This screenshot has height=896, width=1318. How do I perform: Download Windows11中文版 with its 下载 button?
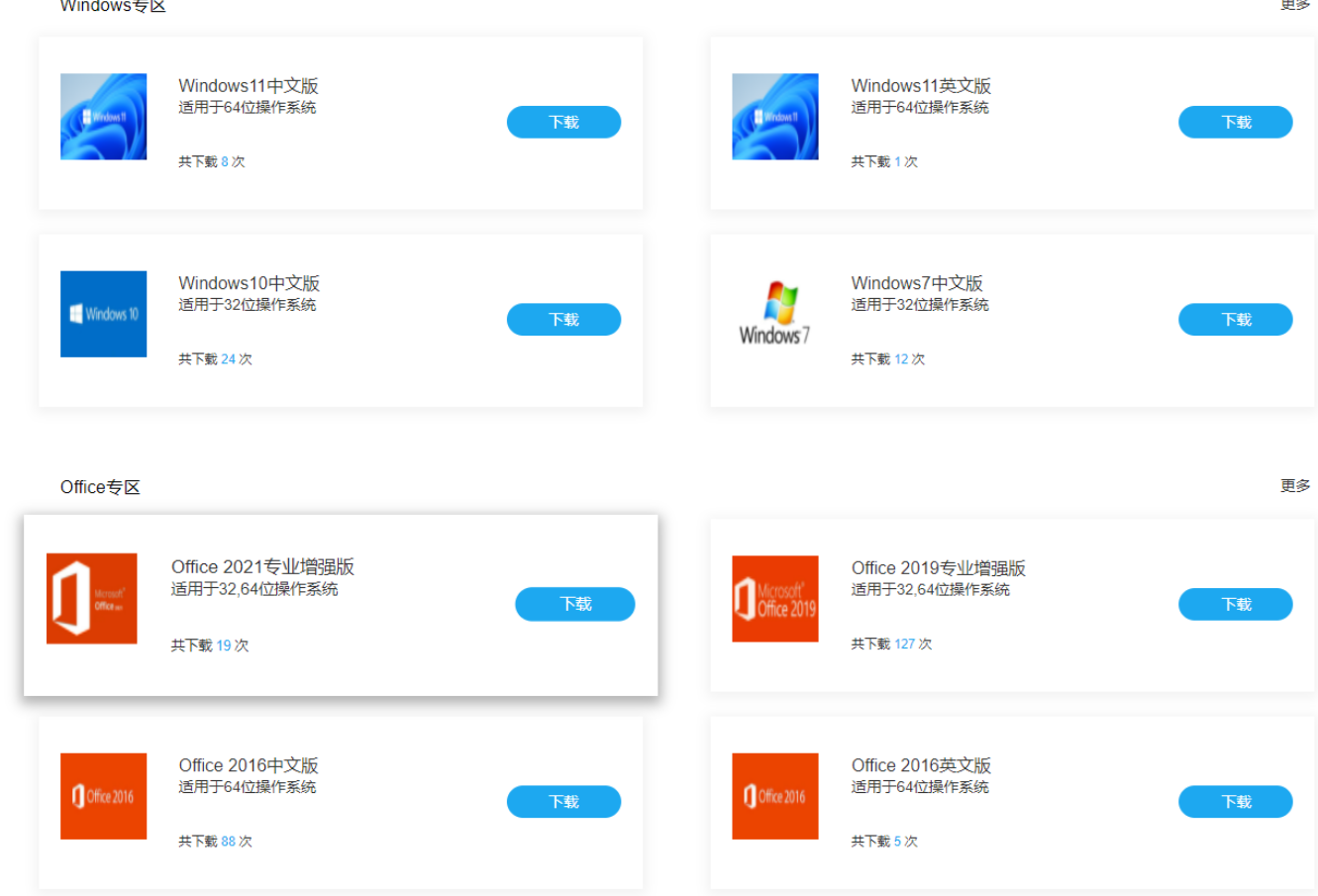pos(564,122)
